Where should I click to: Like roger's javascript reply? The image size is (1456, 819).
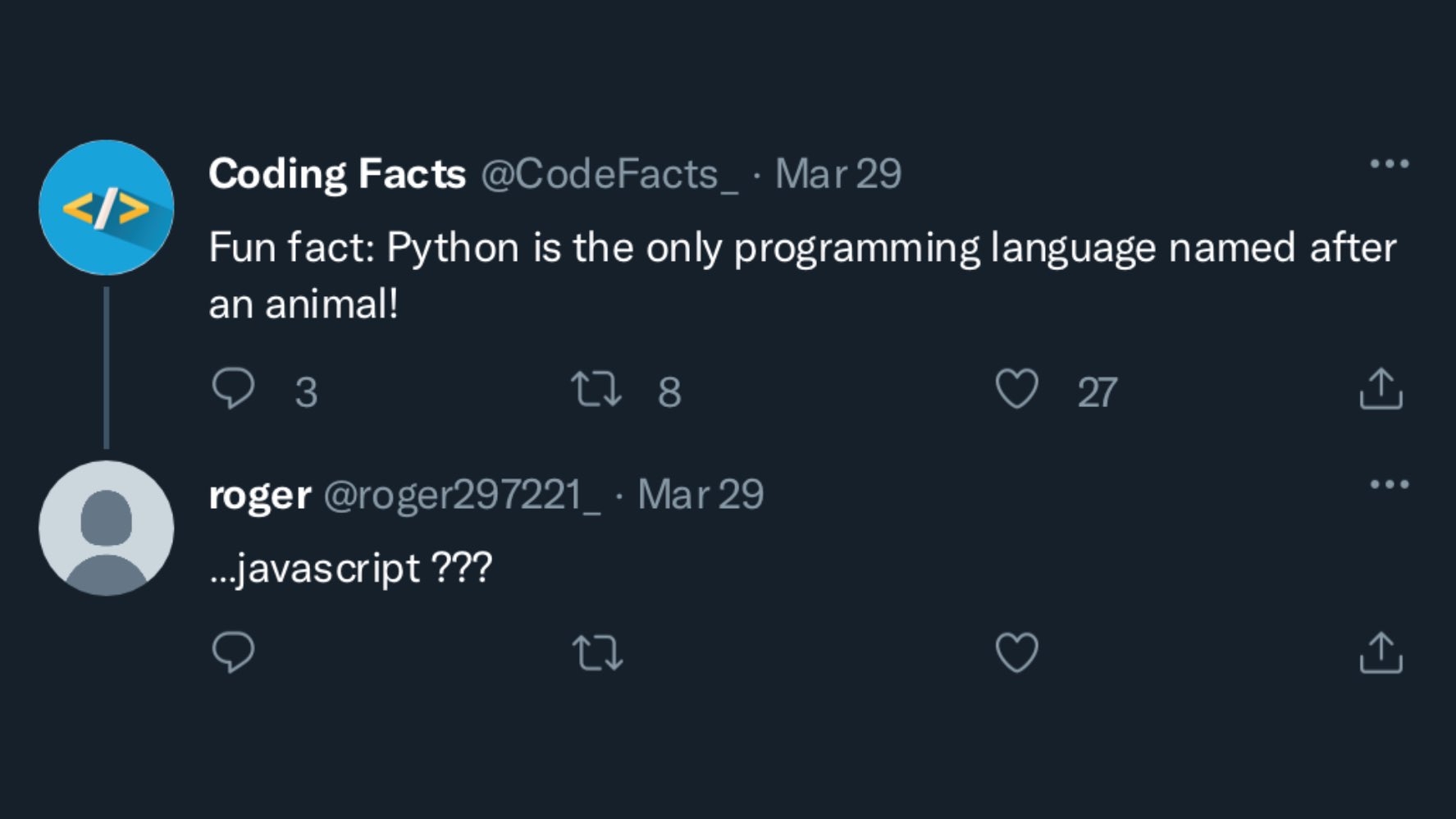[1016, 653]
